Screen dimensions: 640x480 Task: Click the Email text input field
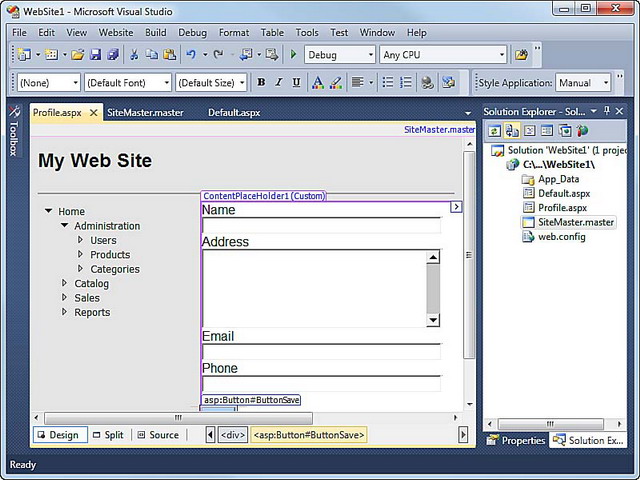pos(322,352)
